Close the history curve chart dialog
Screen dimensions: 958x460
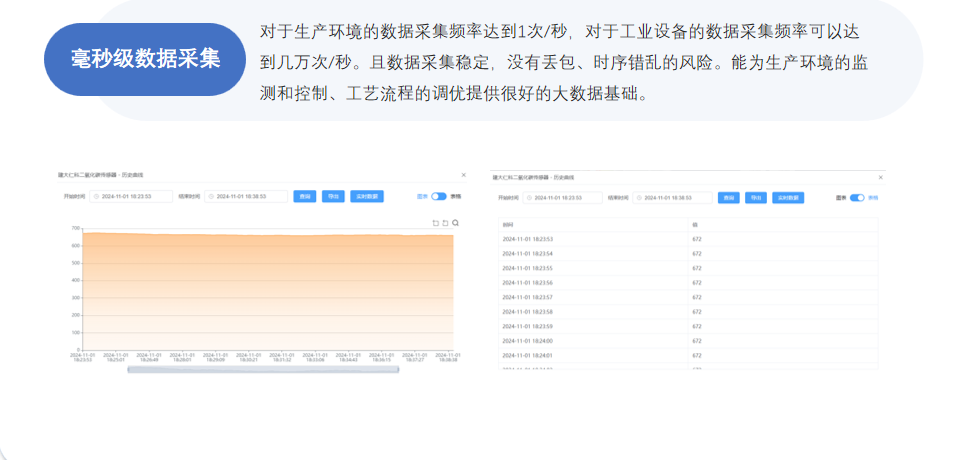point(463,175)
